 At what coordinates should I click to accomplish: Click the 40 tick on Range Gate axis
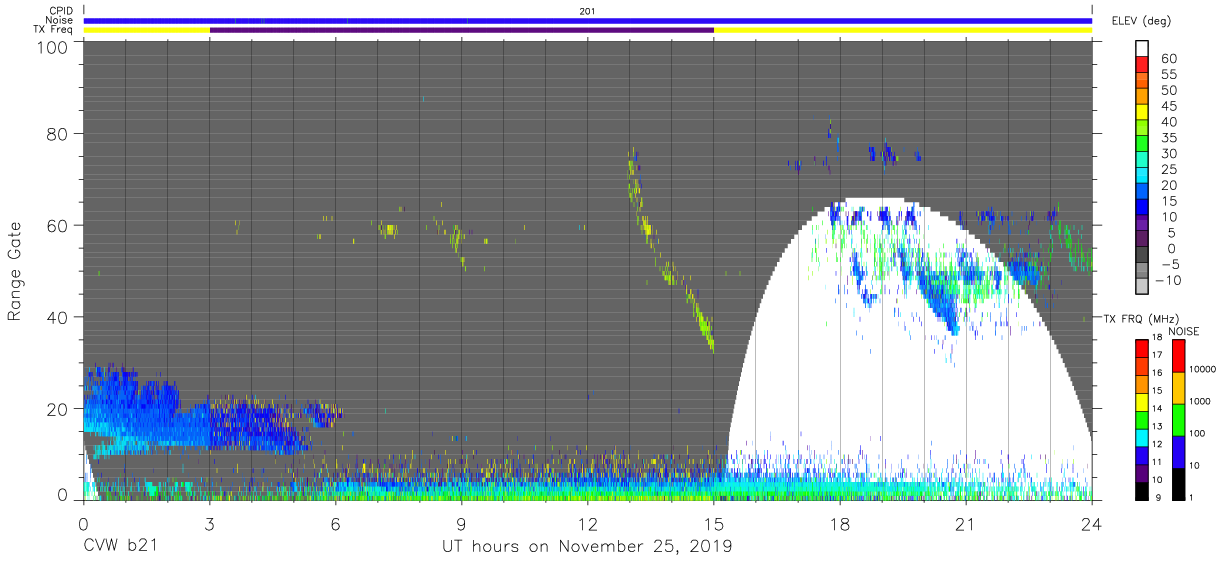point(56,316)
